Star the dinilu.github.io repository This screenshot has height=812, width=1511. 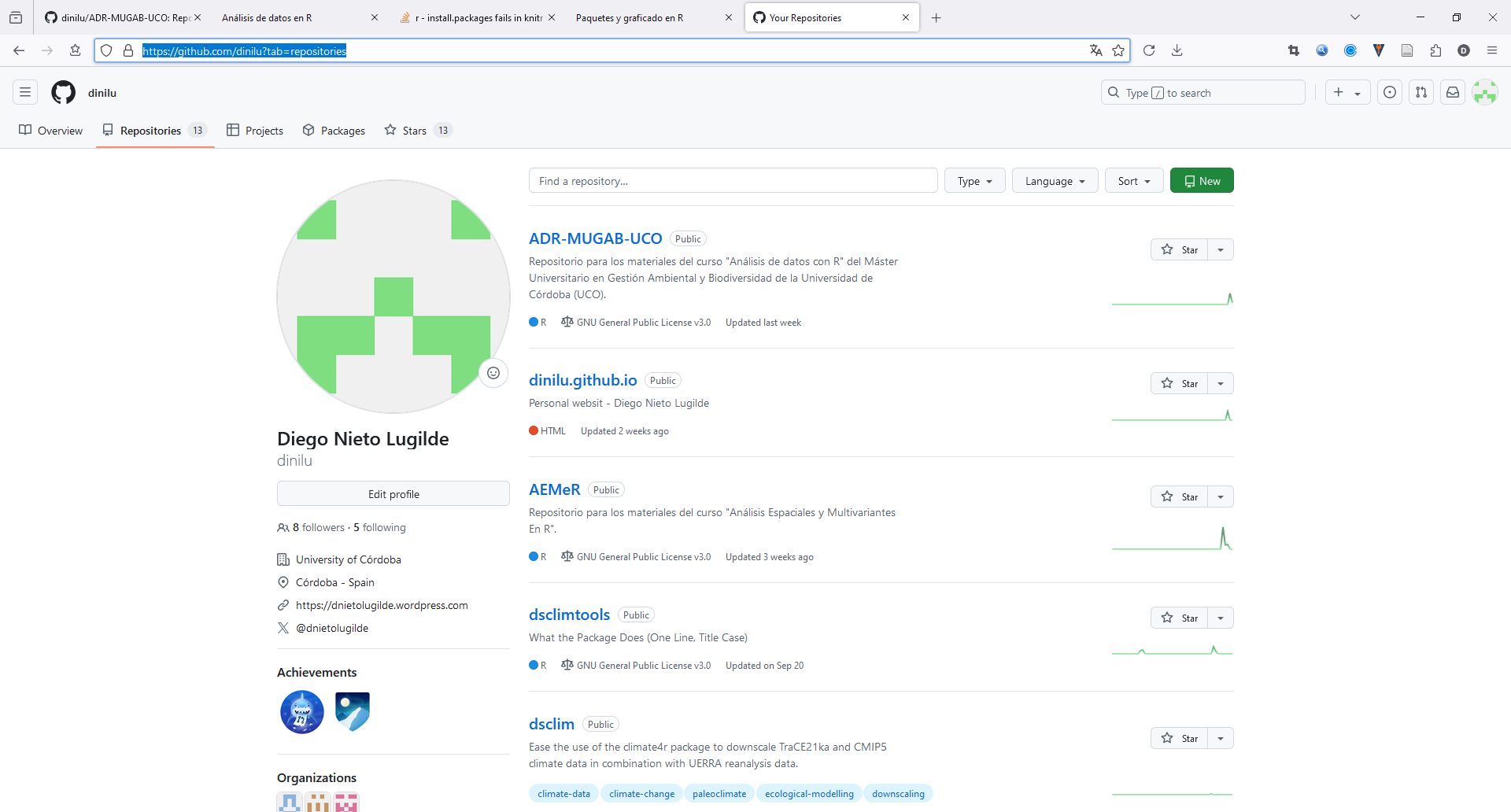click(x=1179, y=383)
